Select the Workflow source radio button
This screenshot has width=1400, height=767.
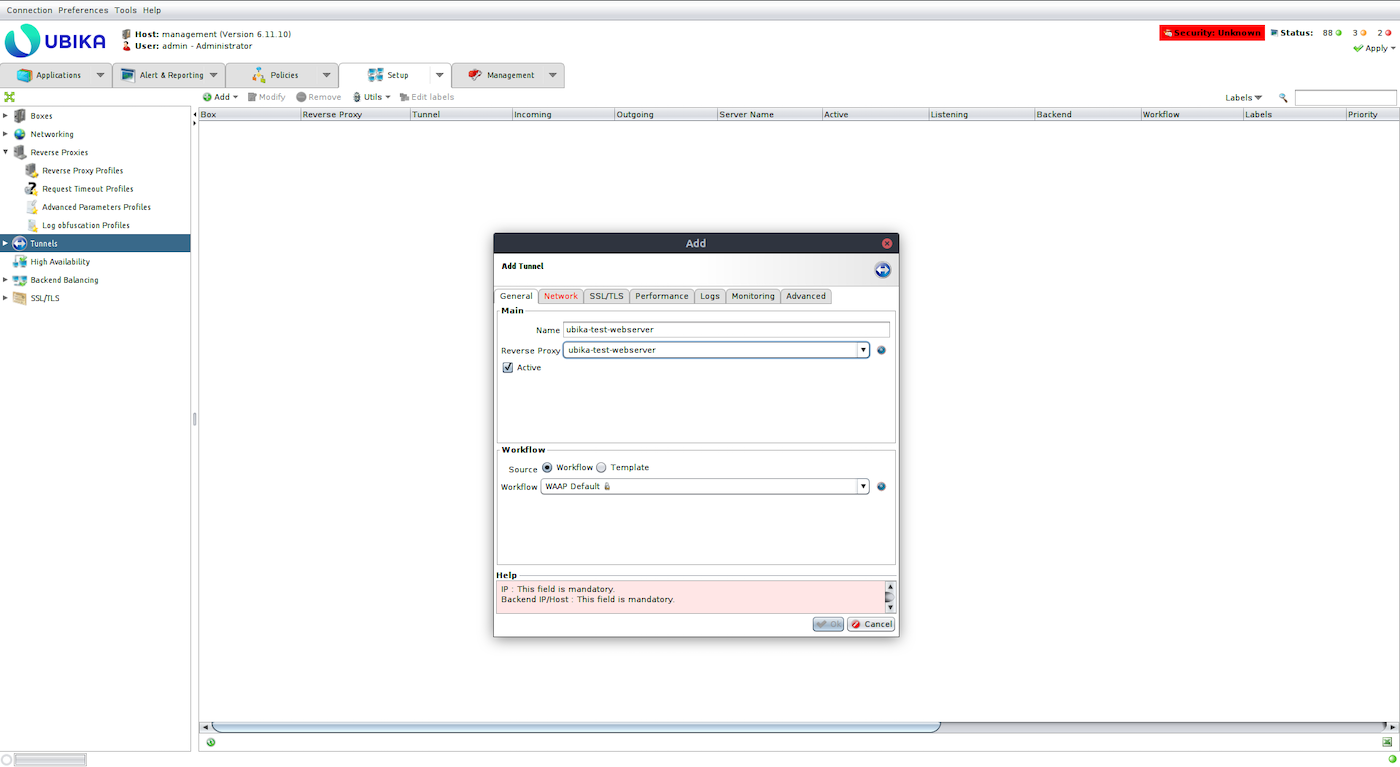click(547, 468)
